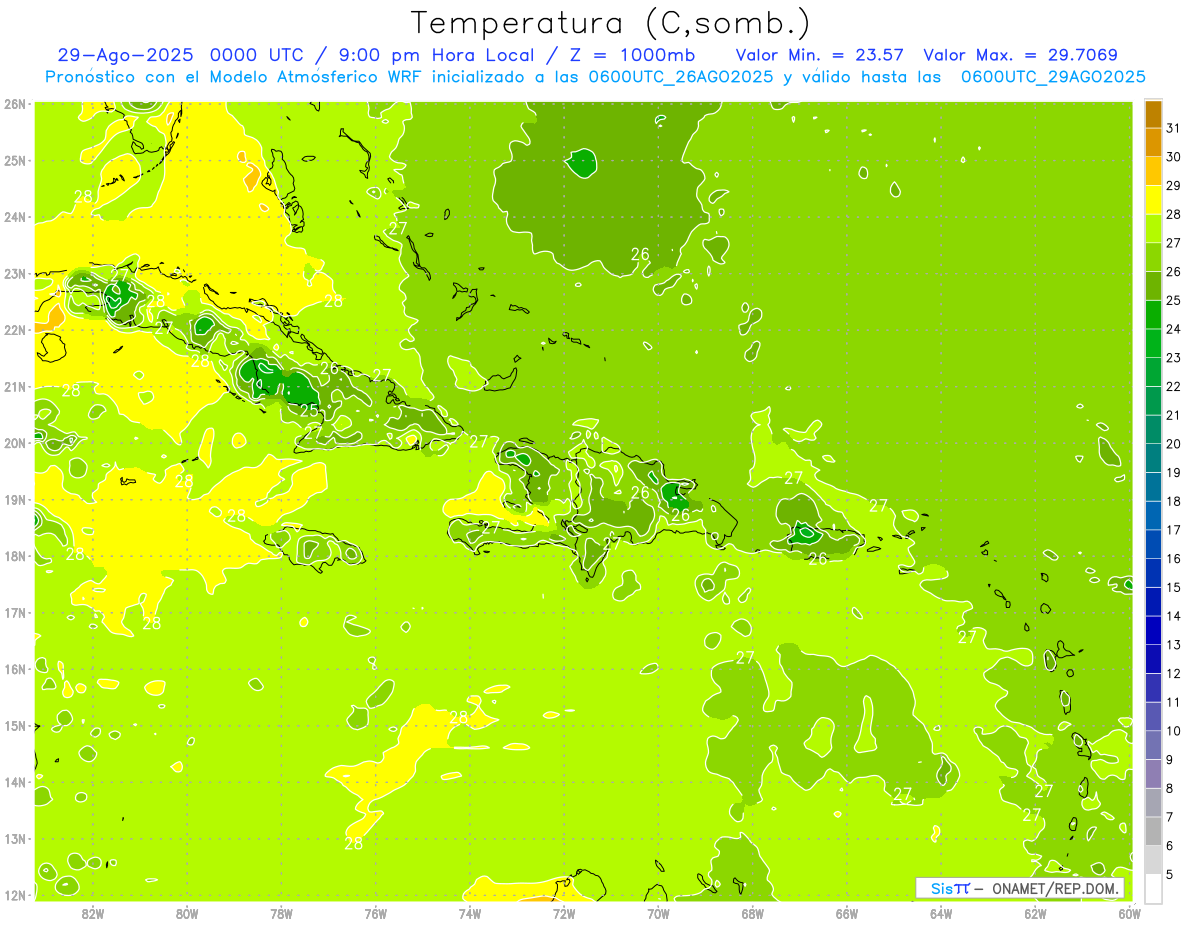
Task: Click the "66W" longitude label
Action: click(x=847, y=912)
